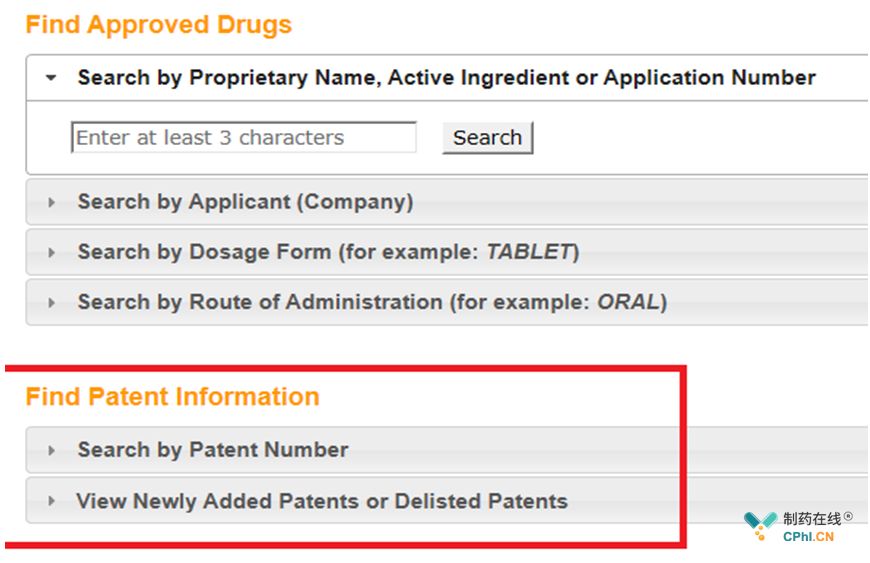The width and height of the screenshot is (870, 563).
Task: Open 'Search by Route of Administration' panel
Action: click(372, 302)
